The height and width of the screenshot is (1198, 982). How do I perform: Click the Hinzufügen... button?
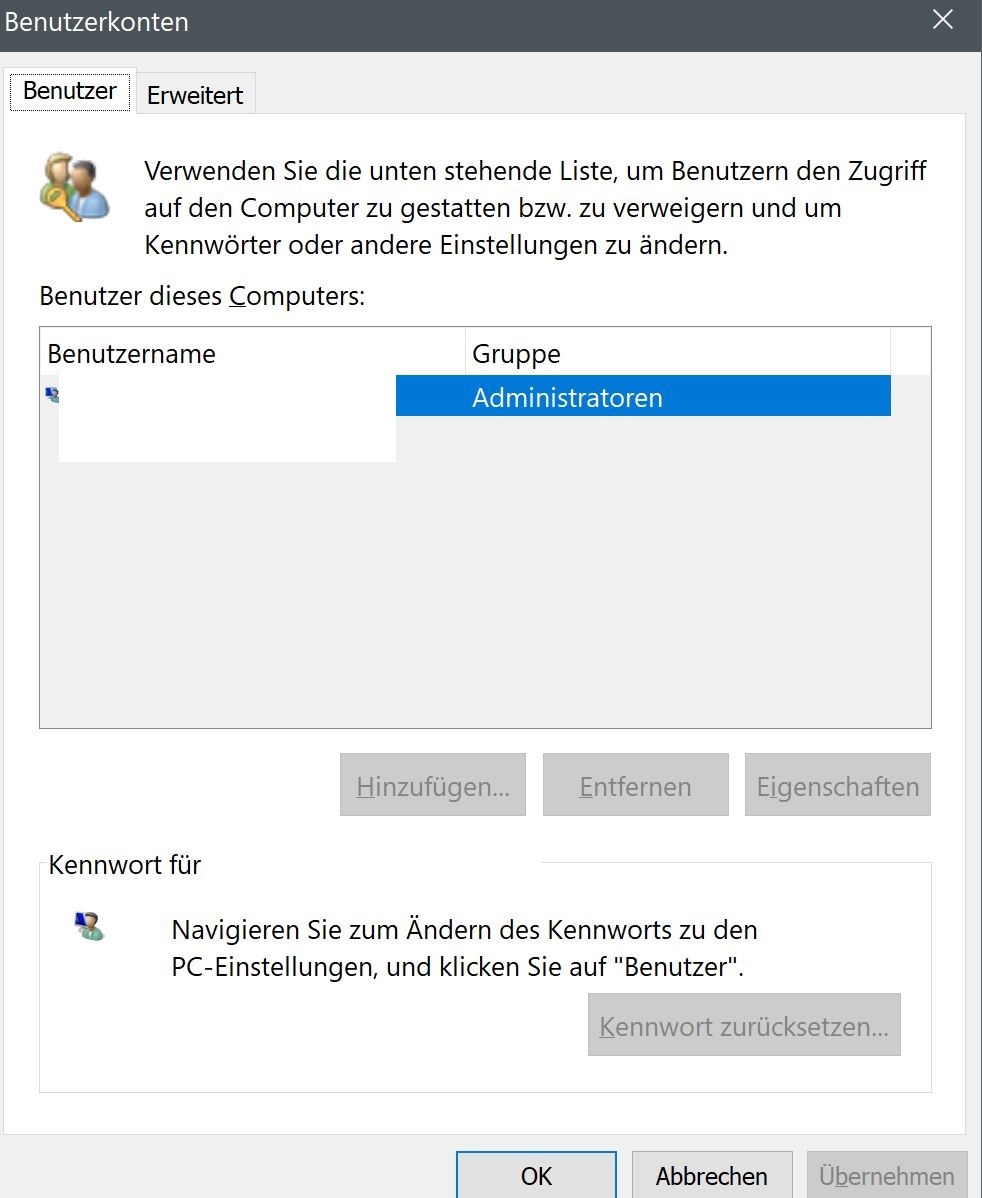(433, 785)
